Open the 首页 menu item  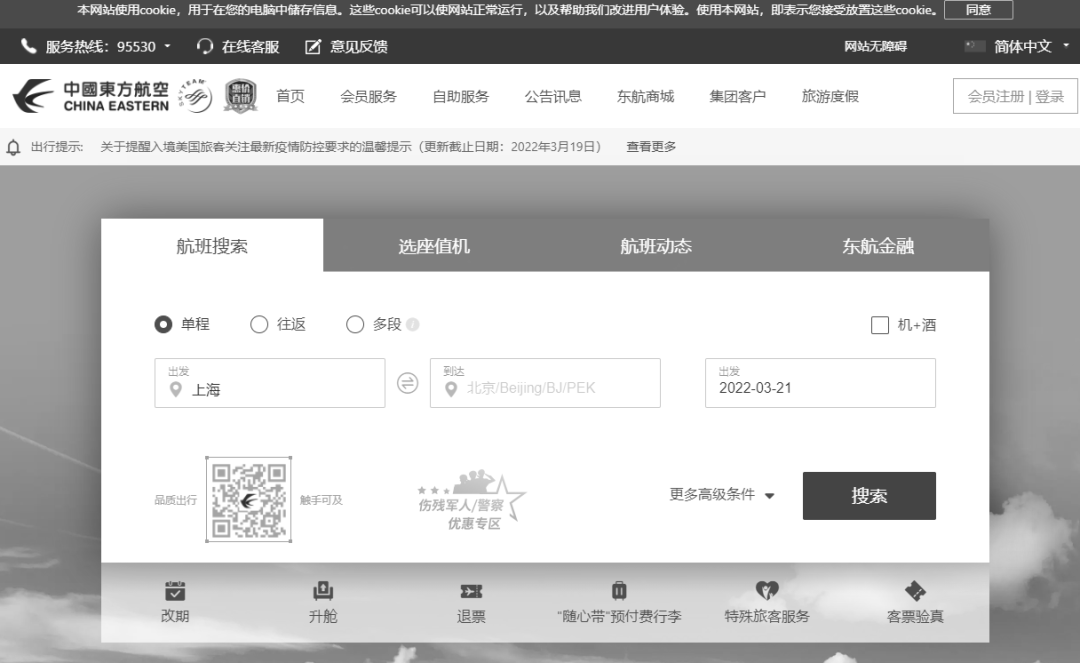(290, 96)
